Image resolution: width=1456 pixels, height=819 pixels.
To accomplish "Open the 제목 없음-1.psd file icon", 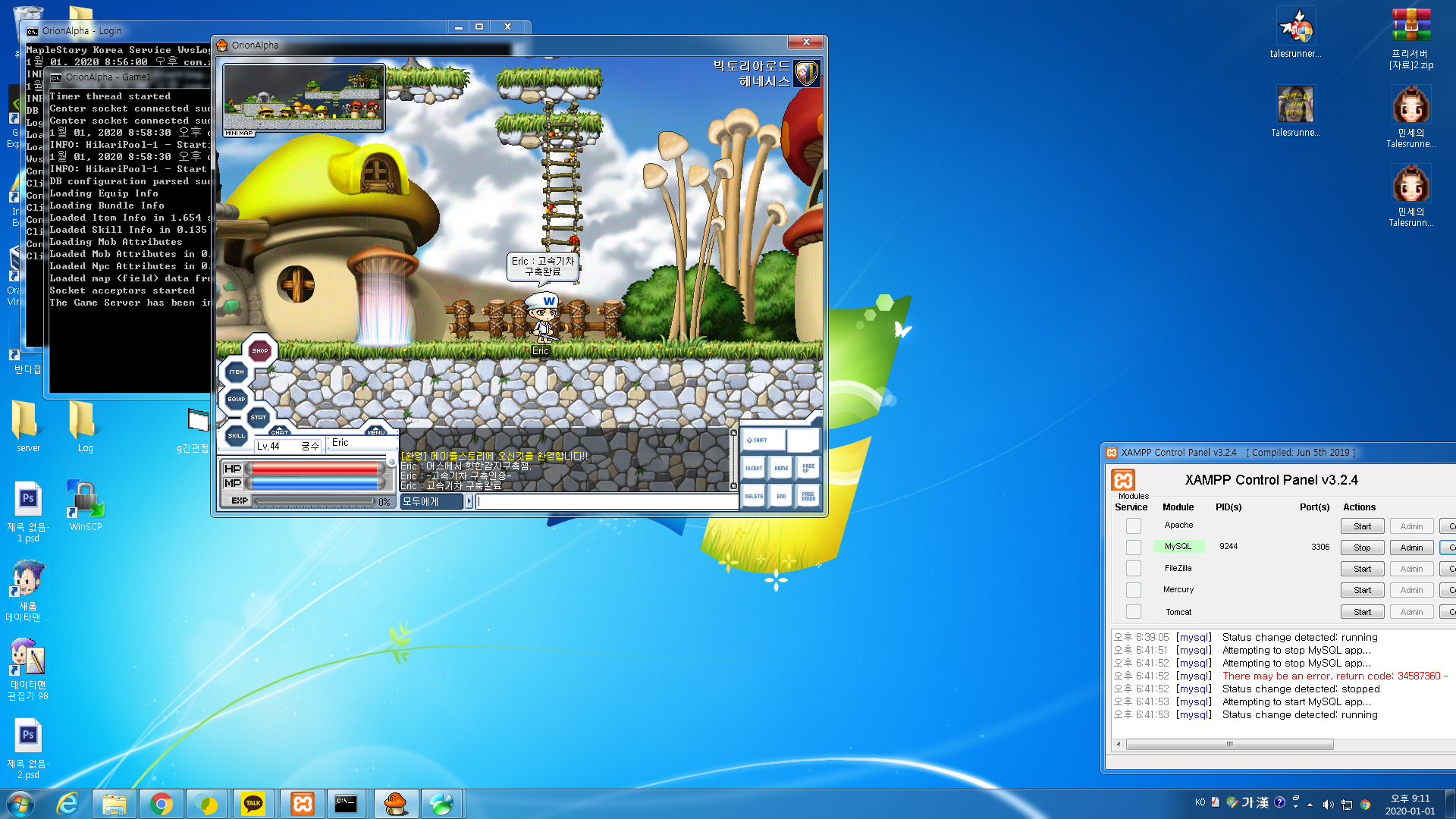I will click(x=28, y=512).
